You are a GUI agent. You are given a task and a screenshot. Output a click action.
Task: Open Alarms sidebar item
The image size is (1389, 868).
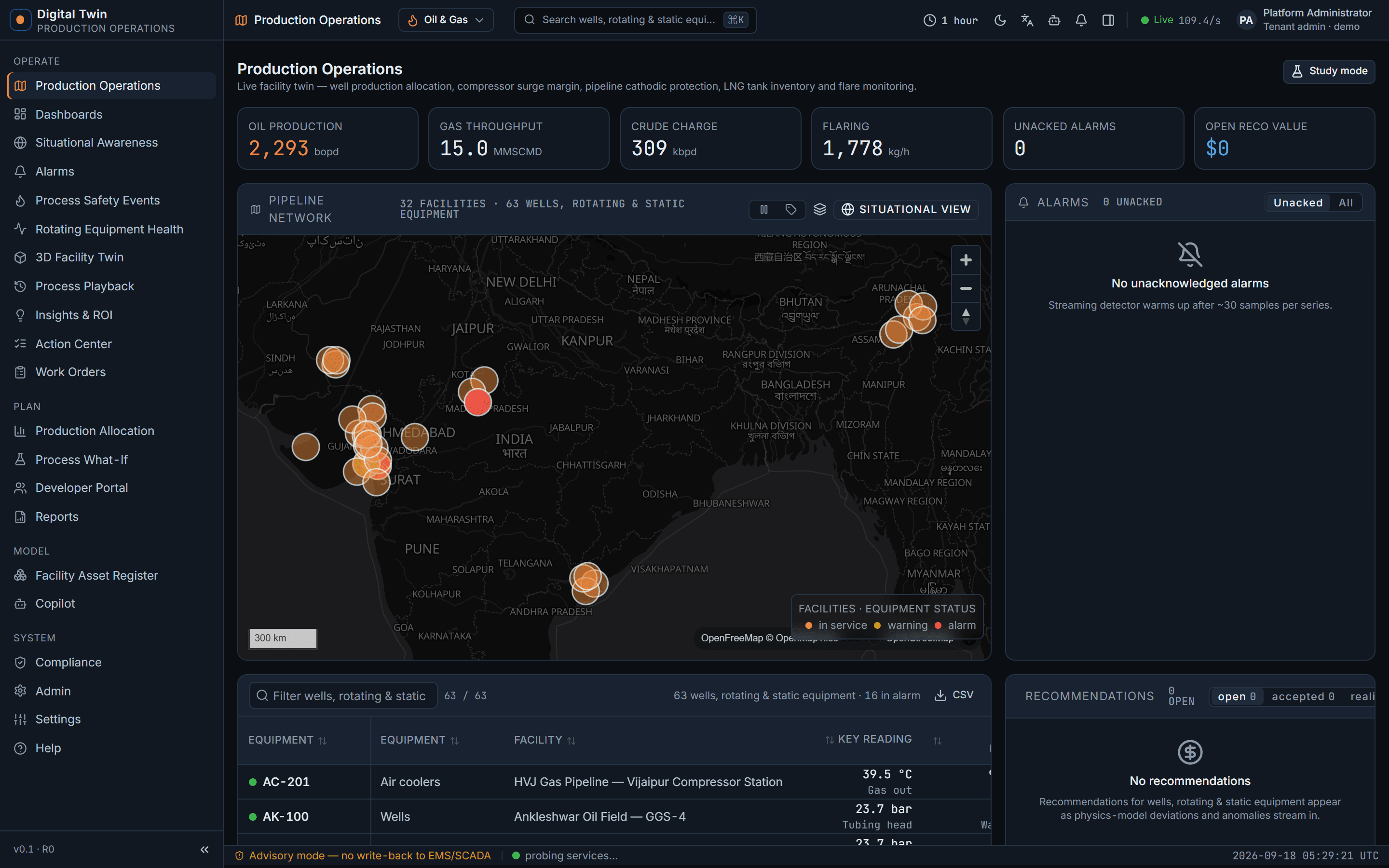[111, 171]
